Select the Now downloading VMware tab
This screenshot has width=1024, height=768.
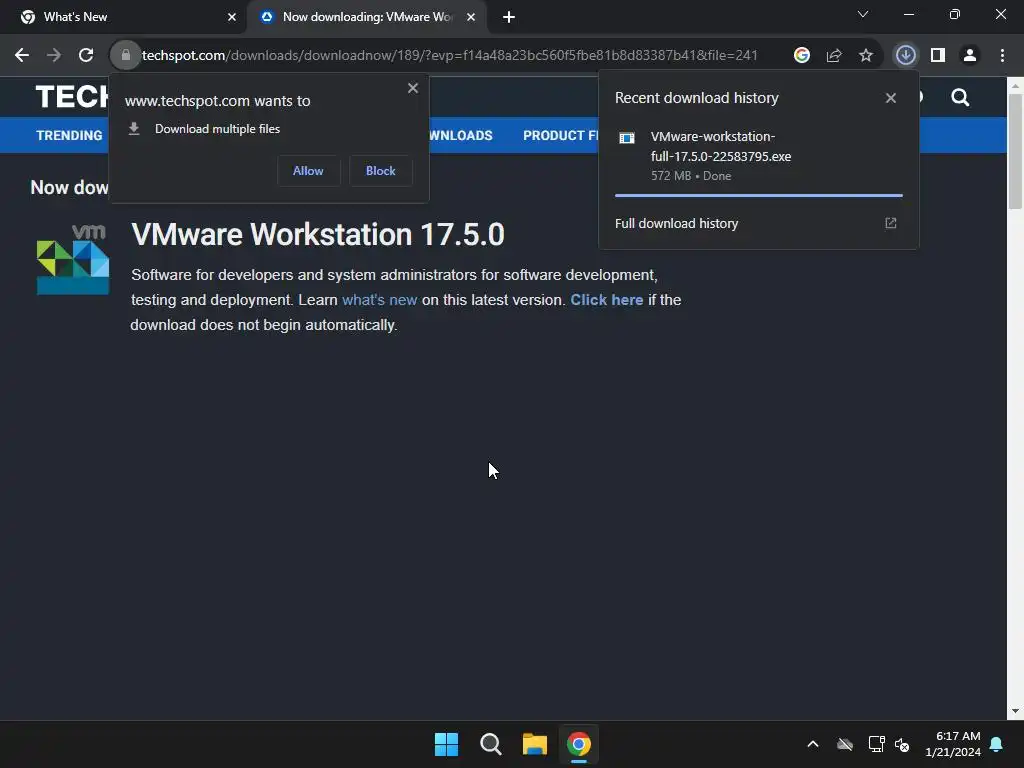pyautogui.click(x=366, y=17)
